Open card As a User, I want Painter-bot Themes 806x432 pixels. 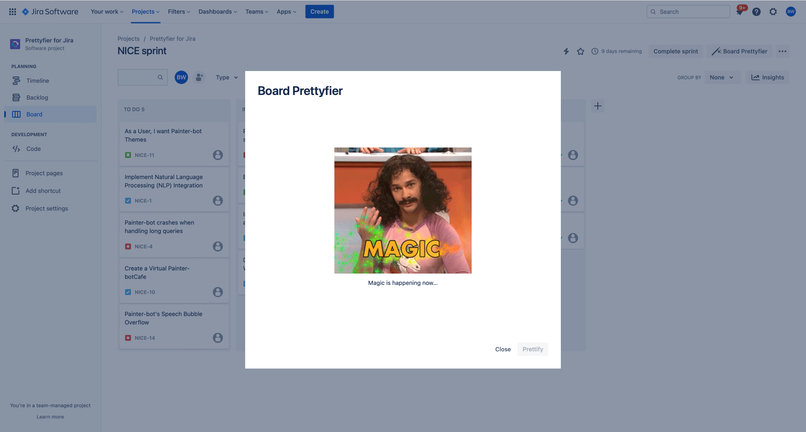point(174,144)
